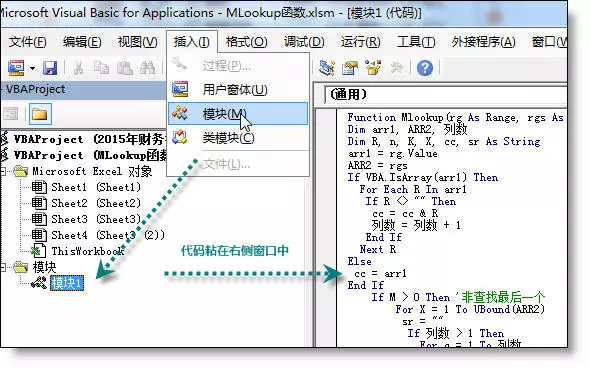Open the 视图(V) menu
The height and width of the screenshot is (369, 589).
coord(137,42)
